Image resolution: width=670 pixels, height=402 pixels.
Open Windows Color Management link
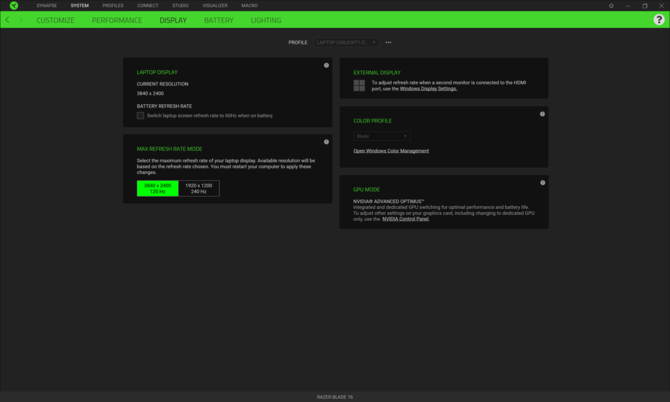coord(391,151)
